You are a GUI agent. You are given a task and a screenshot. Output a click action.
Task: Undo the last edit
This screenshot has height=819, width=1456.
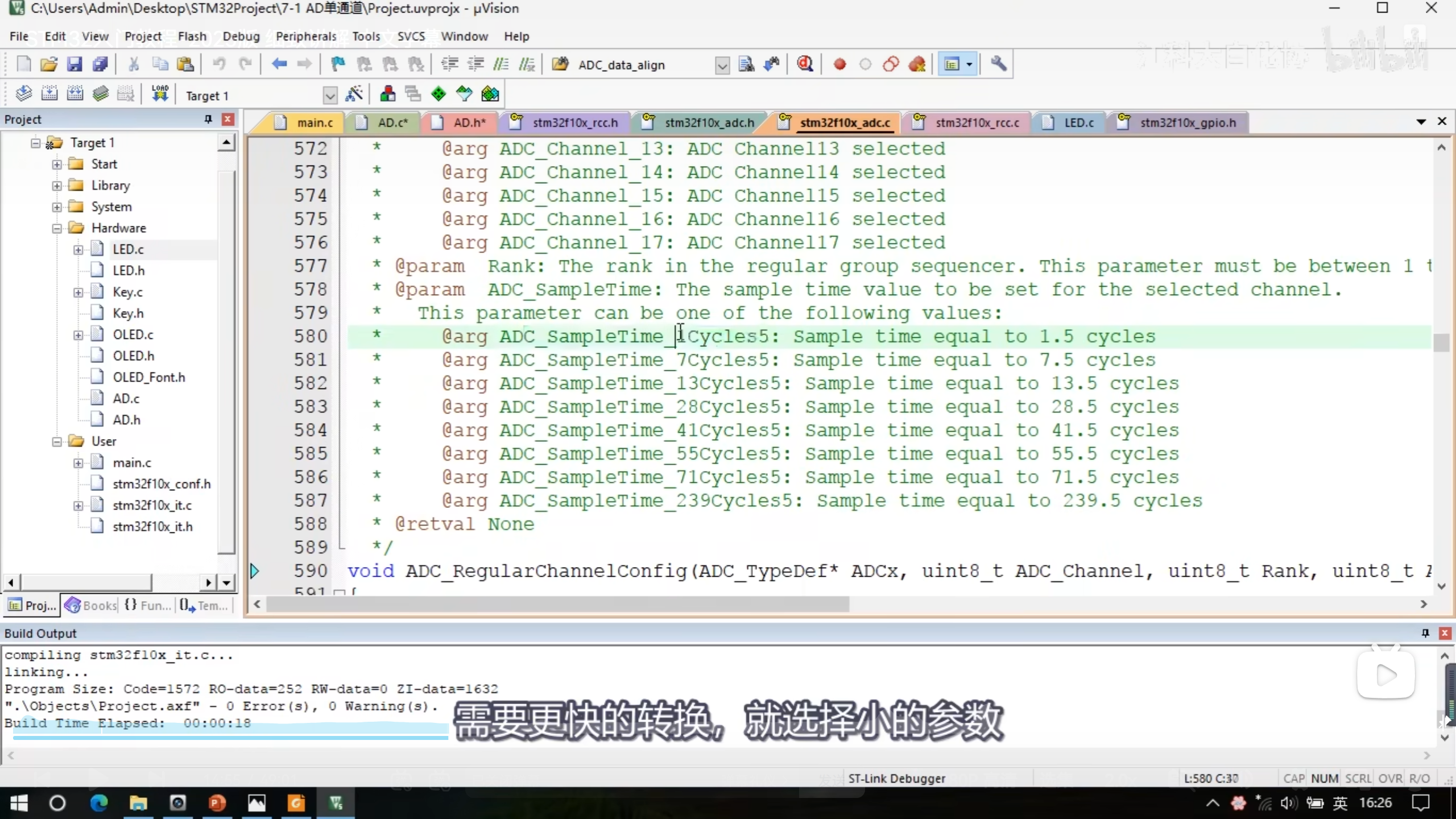[x=219, y=64]
